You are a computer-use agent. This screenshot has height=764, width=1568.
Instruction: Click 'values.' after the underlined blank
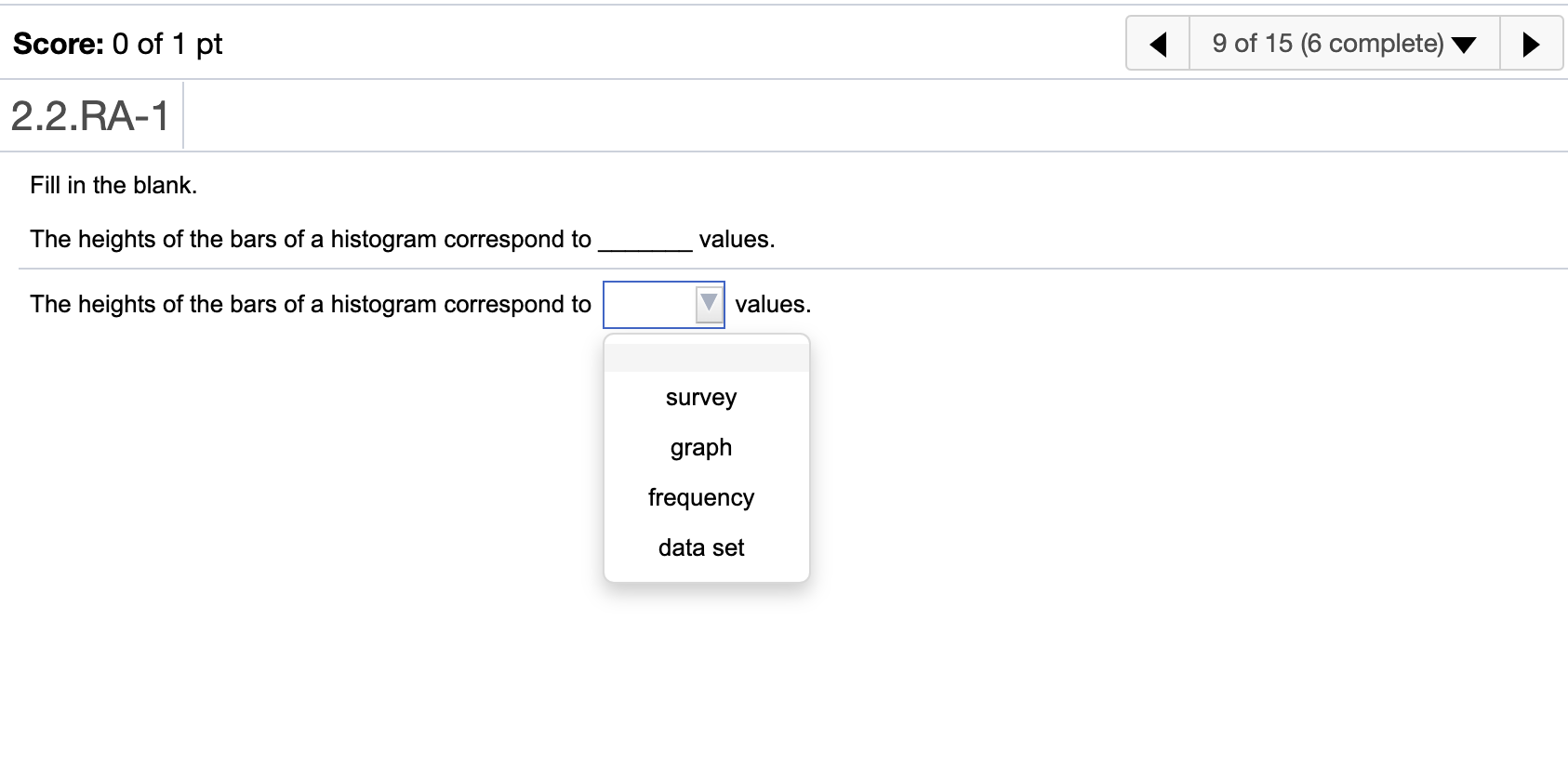tap(737, 239)
